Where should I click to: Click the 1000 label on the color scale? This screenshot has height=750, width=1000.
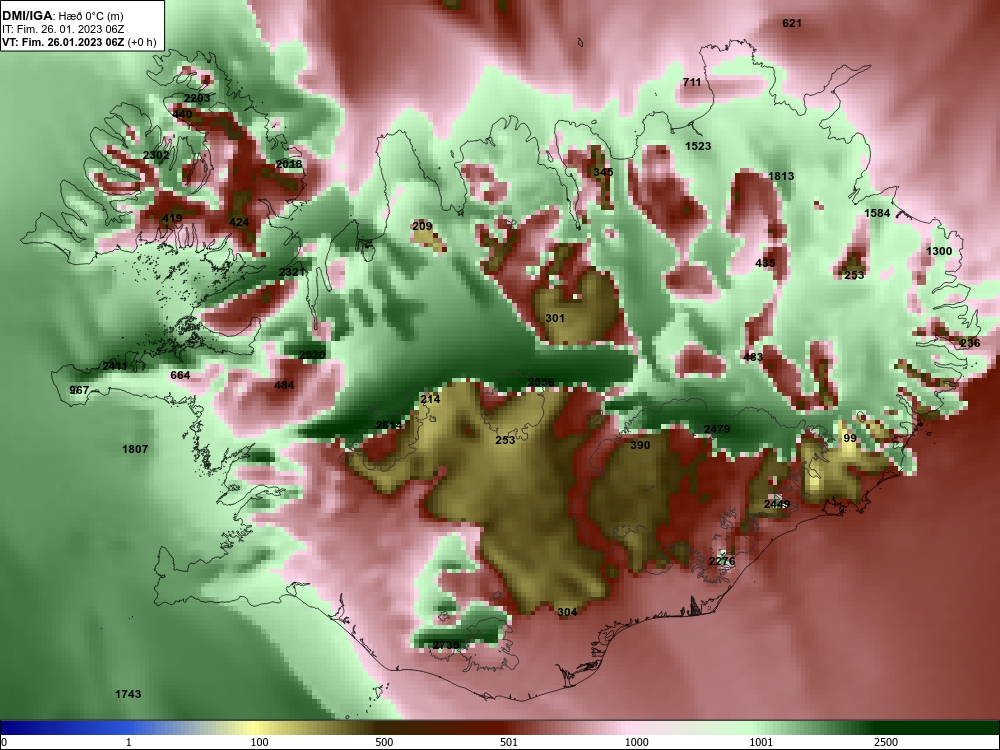(x=636, y=742)
